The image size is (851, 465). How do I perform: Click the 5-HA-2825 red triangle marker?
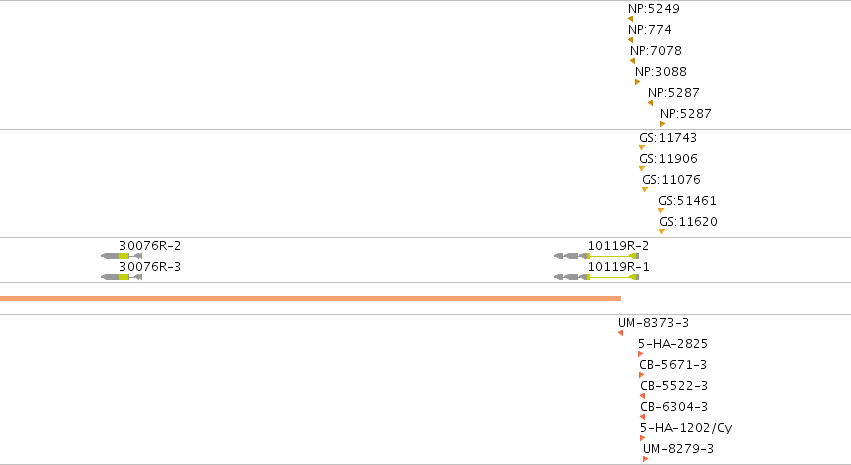coord(640,354)
